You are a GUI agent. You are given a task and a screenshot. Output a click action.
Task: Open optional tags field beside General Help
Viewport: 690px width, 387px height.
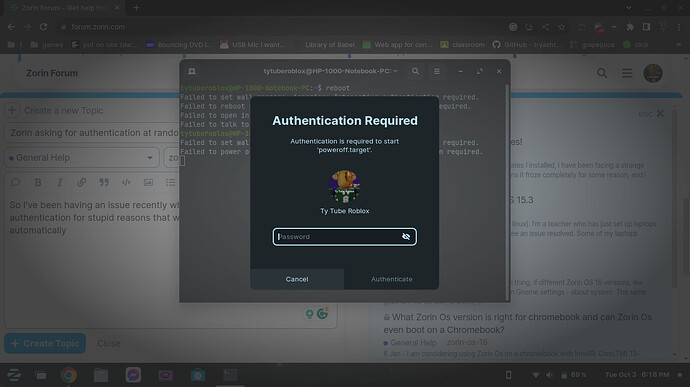click(172, 158)
